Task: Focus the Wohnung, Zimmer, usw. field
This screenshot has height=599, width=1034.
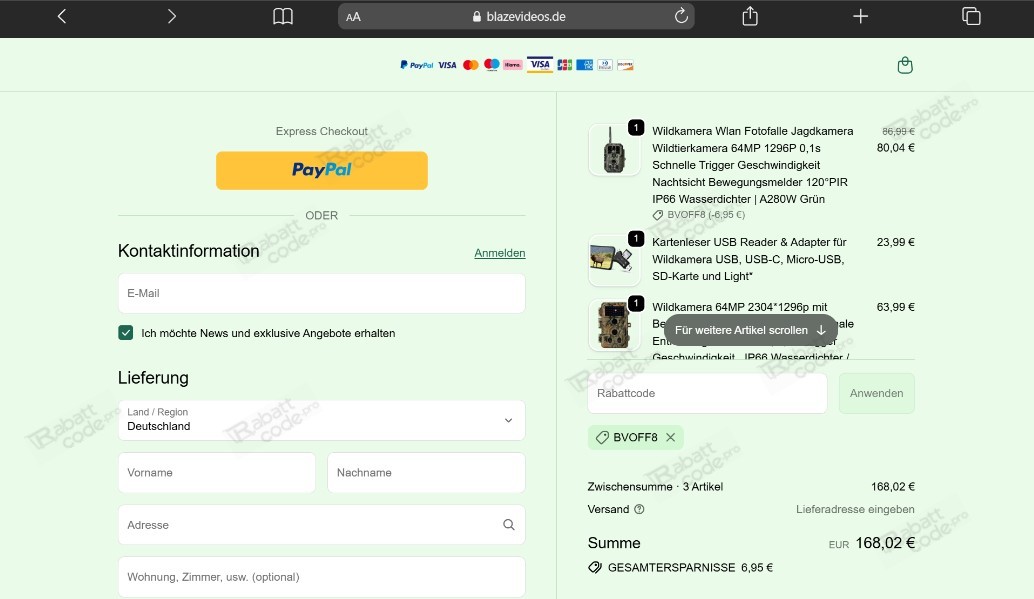Action: pos(322,577)
